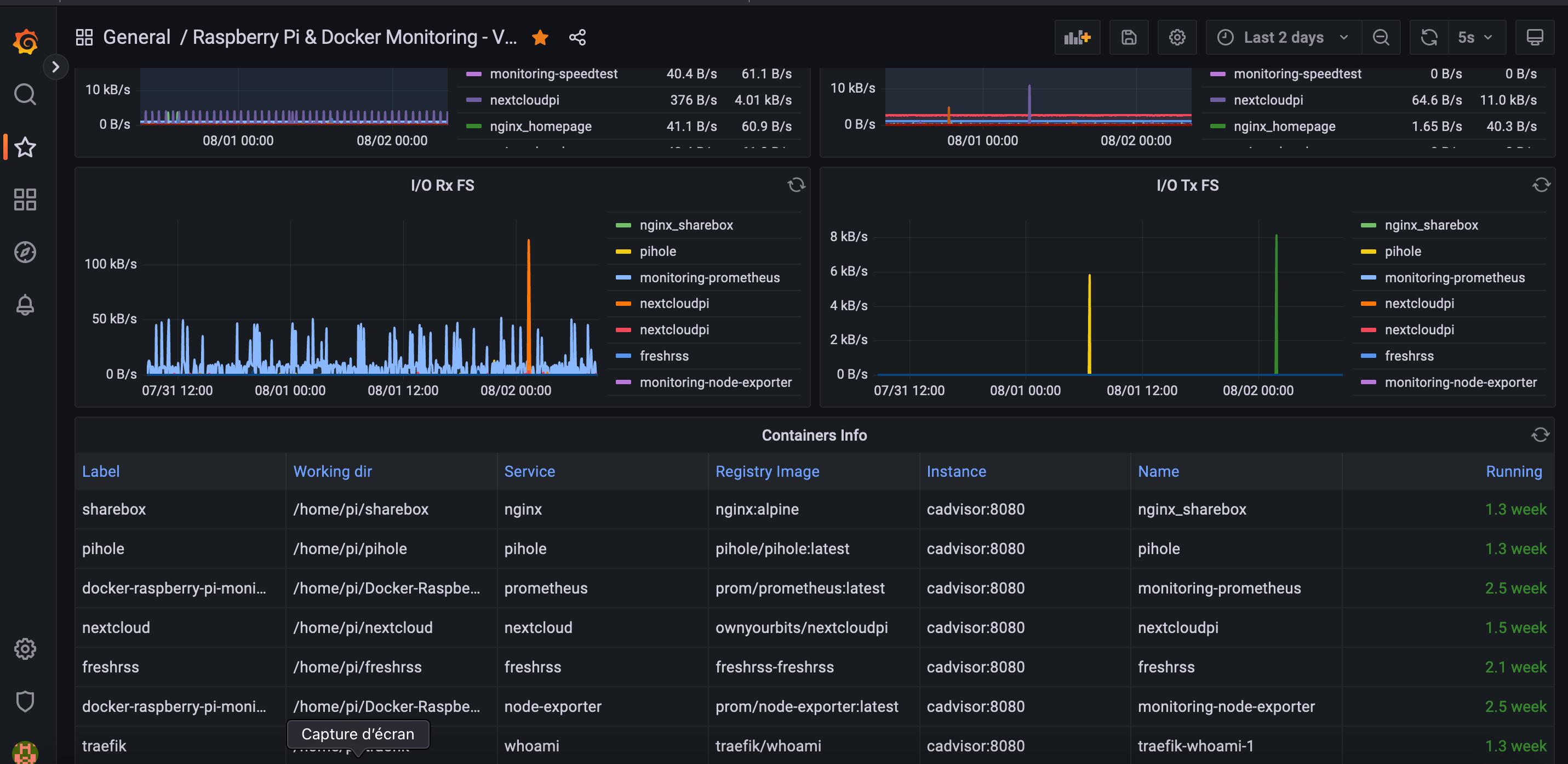Open Alerting bell in sidebar

pyautogui.click(x=25, y=304)
